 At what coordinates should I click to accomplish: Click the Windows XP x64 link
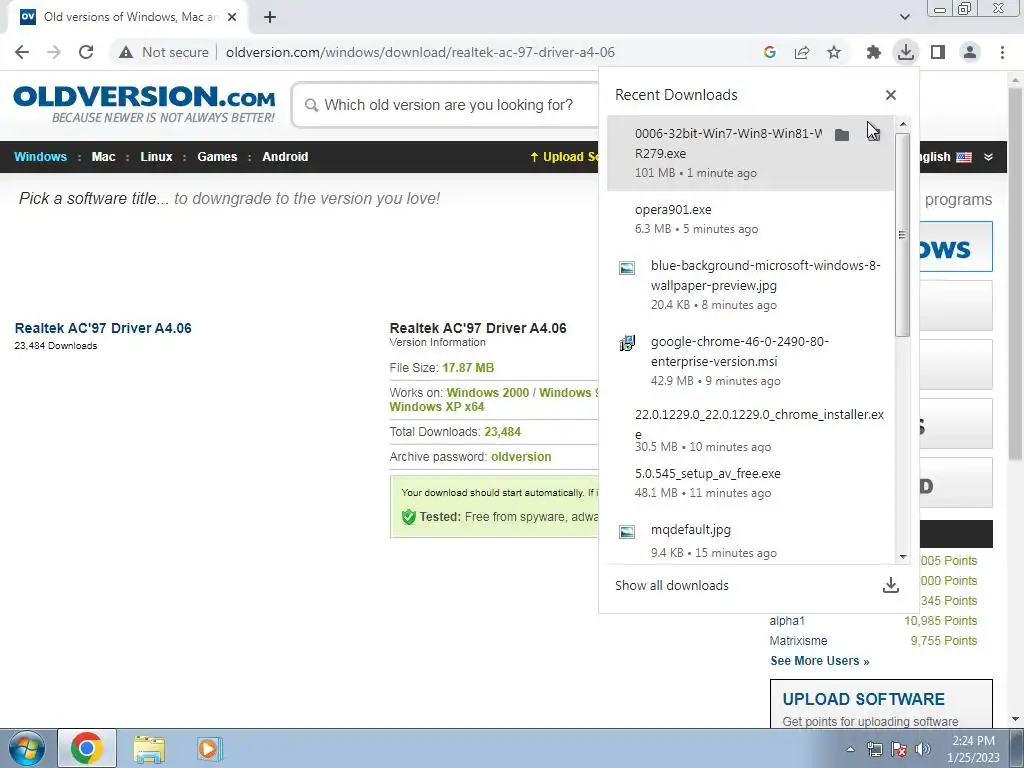click(x=437, y=407)
